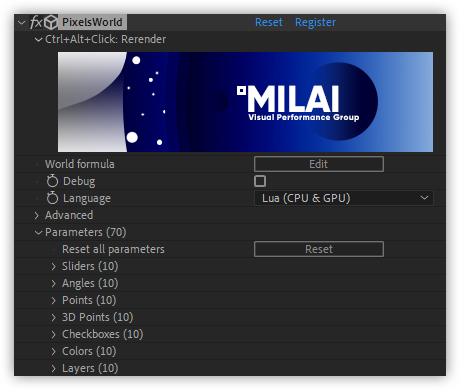This screenshot has height=390, width=460.
Task: Expand the Layers (10) group
Action: [x=54, y=368]
